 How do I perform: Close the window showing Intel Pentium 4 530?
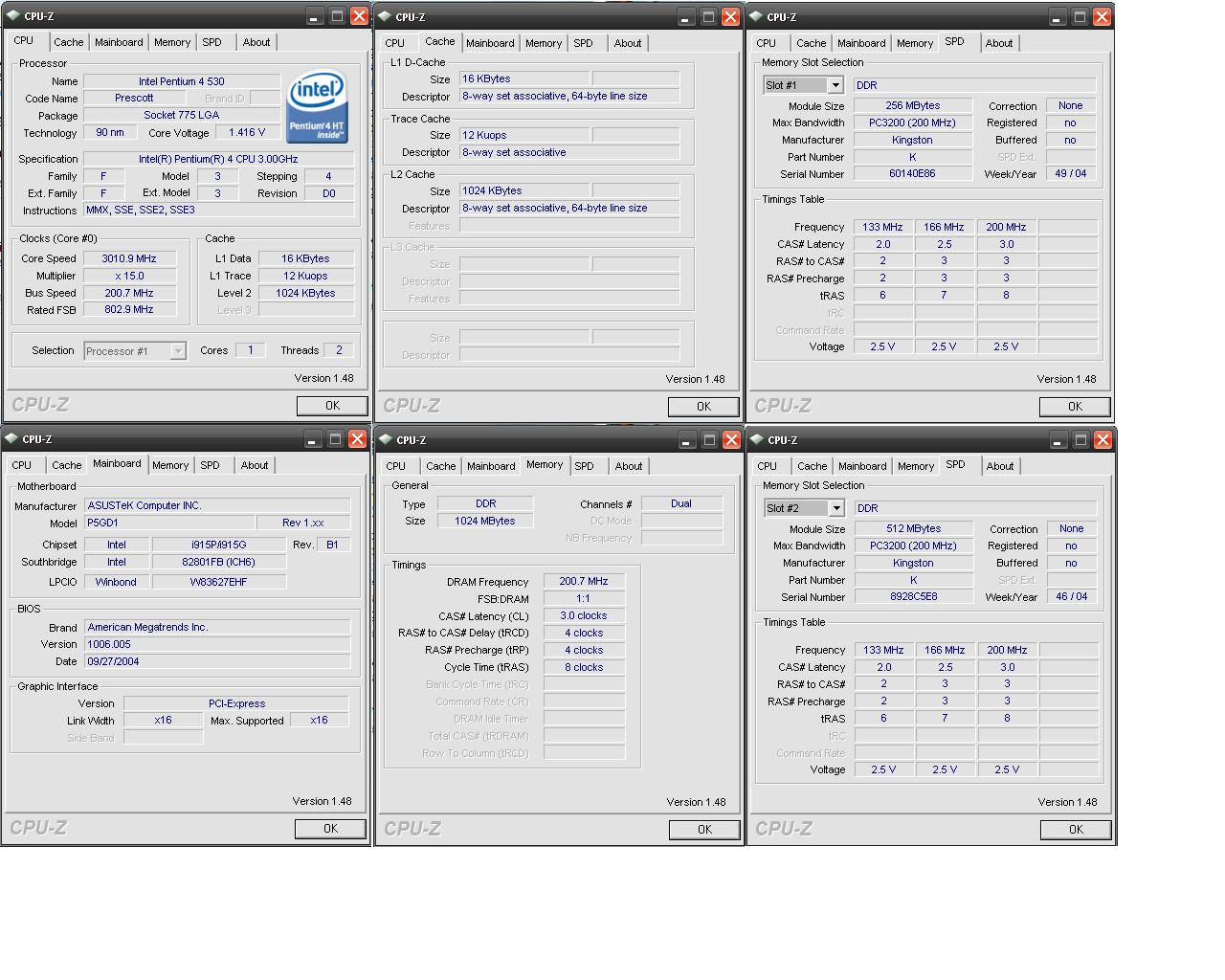359,16
